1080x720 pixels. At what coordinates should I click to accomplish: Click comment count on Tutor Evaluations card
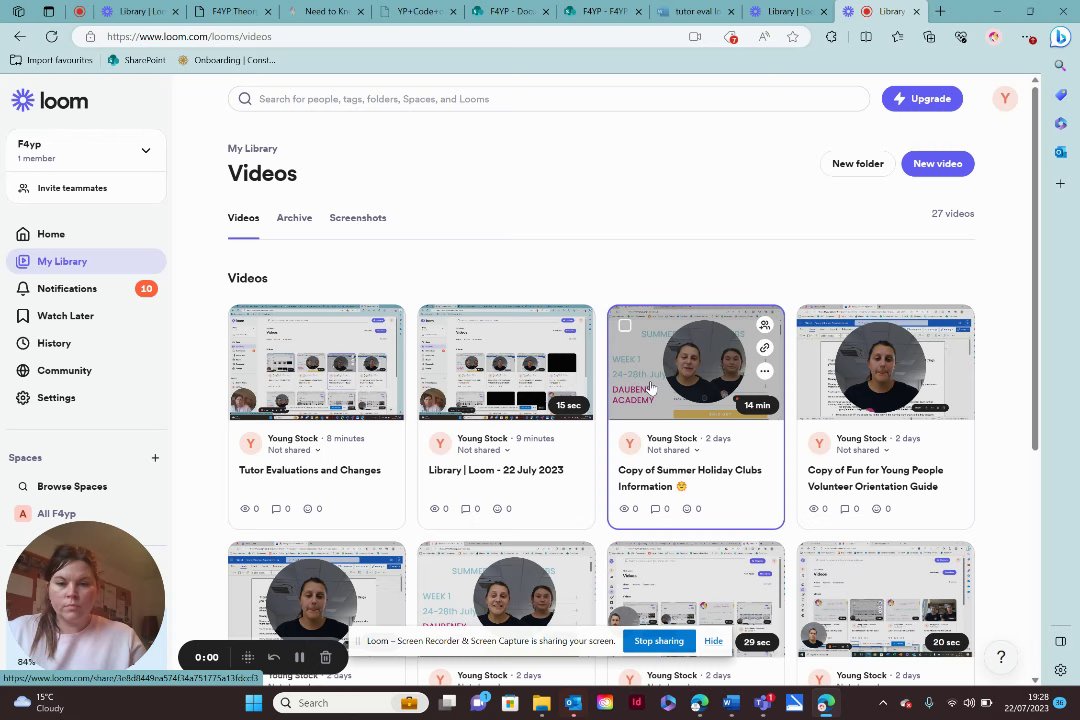click(x=280, y=509)
